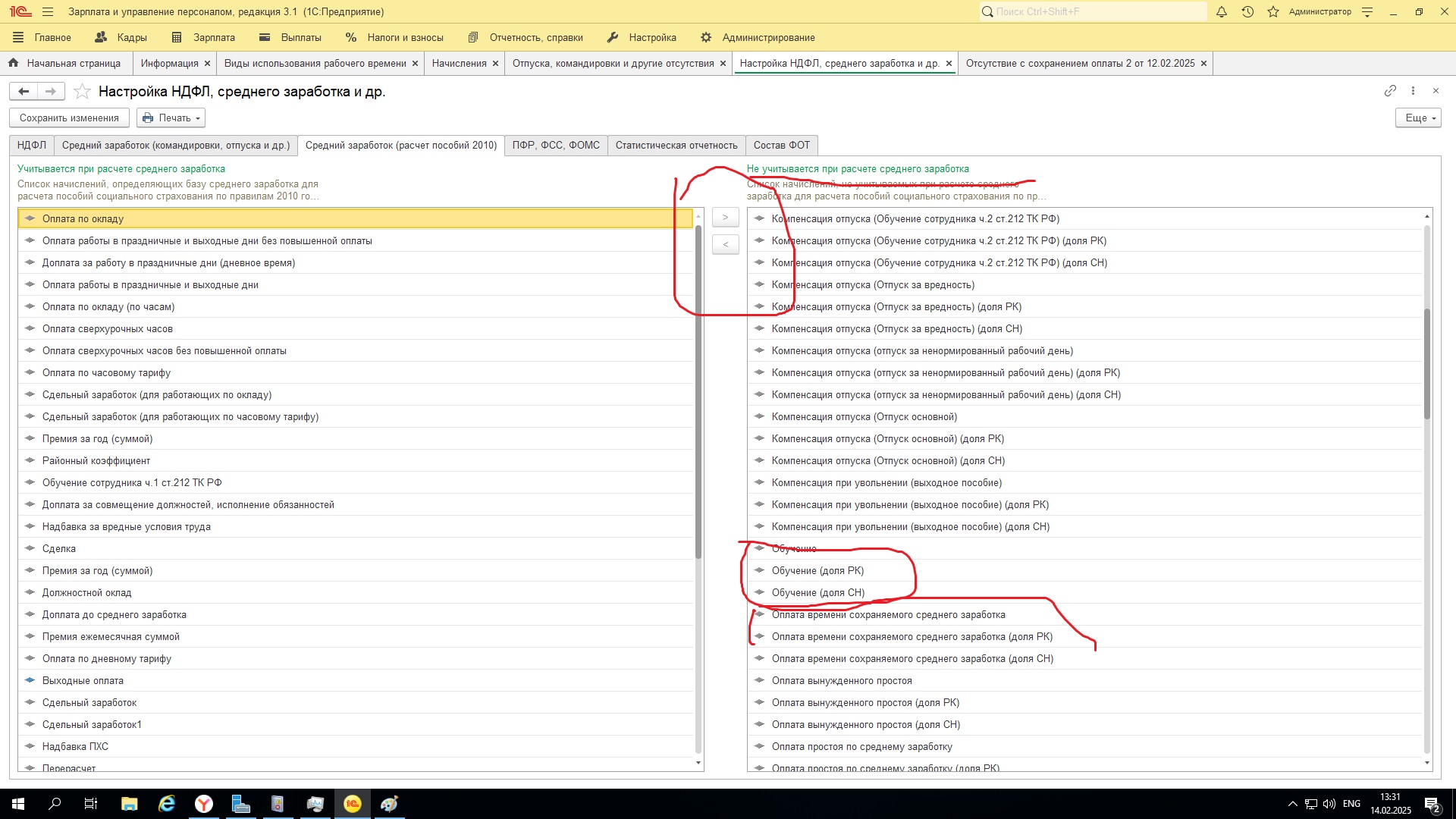Screen dimensions: 1456x819
Task: Switch to Состав ФОТ tab
Action: [x=781, y=145]
